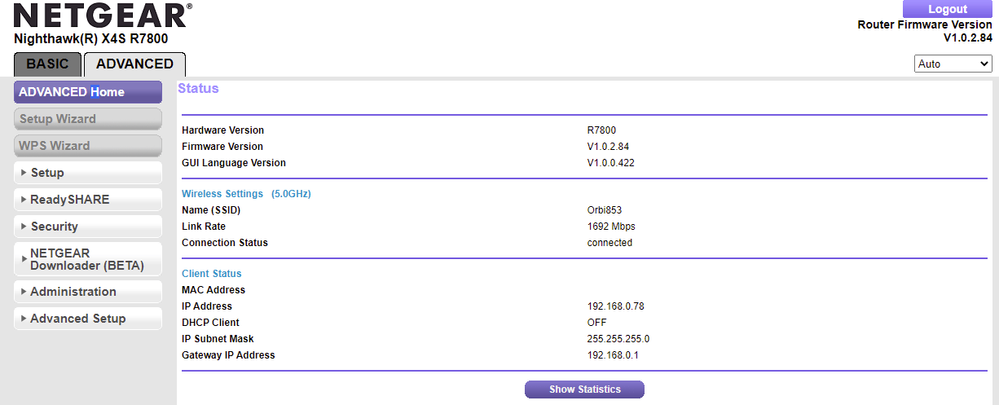Click the DHCP Client label
The width and height of the screenshot is (999, 405).
pyautogui.click(x=210, y=322)
